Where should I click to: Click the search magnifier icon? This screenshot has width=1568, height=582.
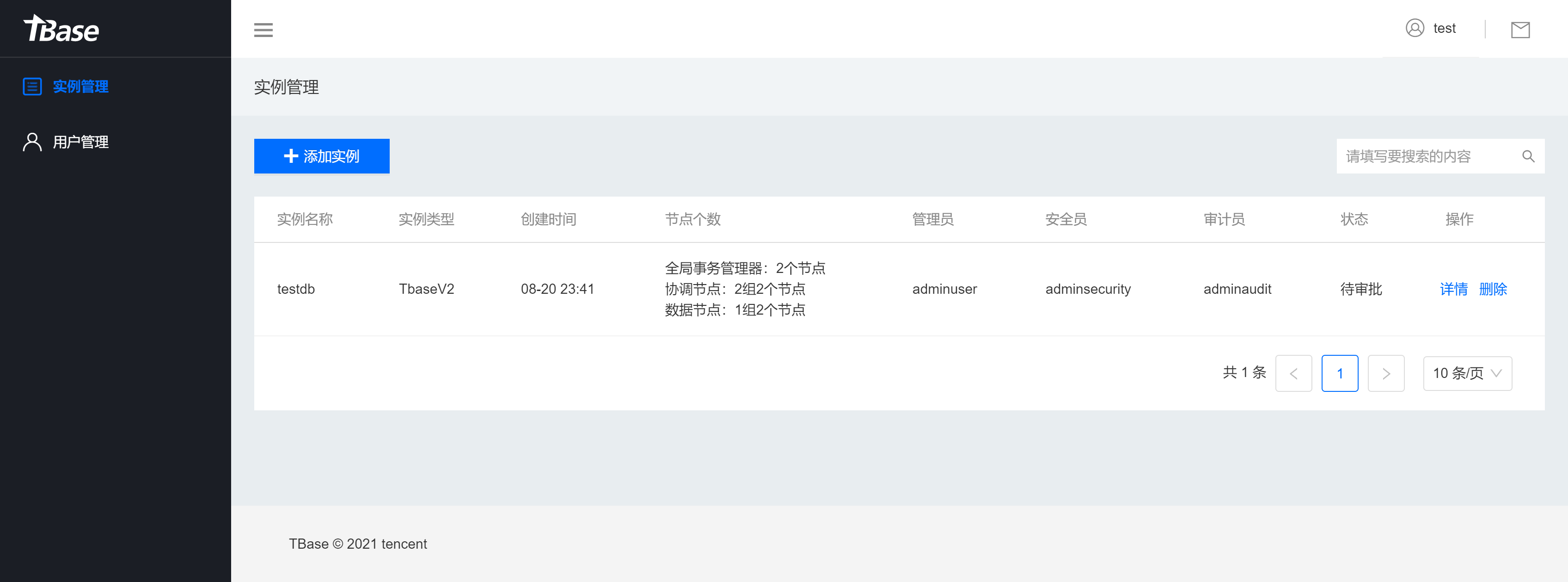[x=1529, y=156]
